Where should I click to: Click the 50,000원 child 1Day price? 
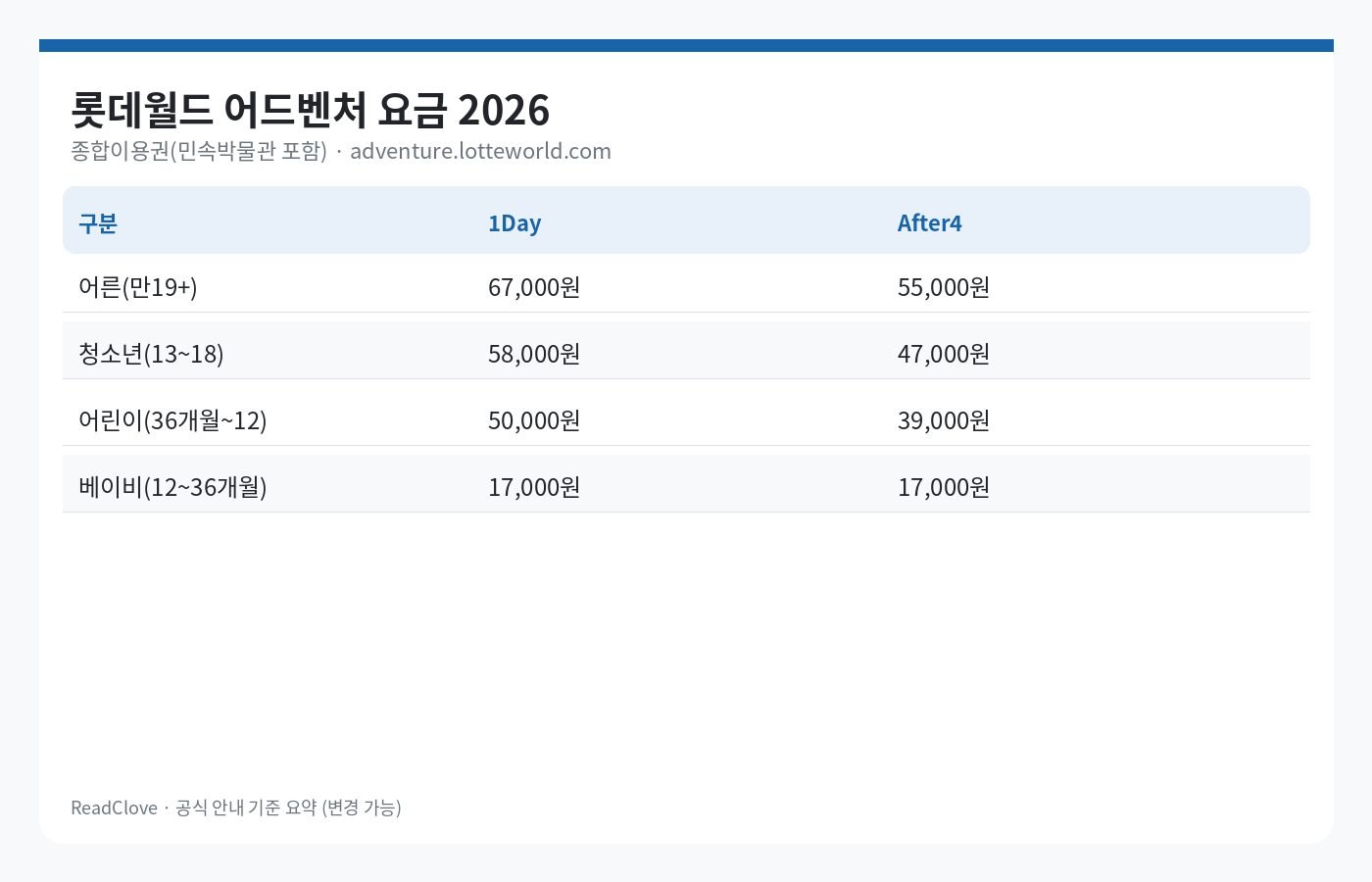pos(534,420)
